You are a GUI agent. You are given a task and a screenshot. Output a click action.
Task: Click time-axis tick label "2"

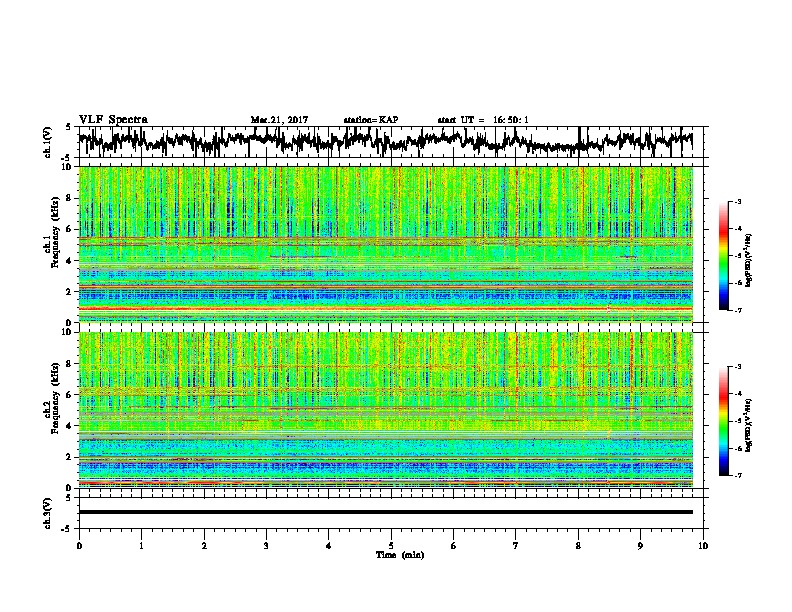coord(204,546)
